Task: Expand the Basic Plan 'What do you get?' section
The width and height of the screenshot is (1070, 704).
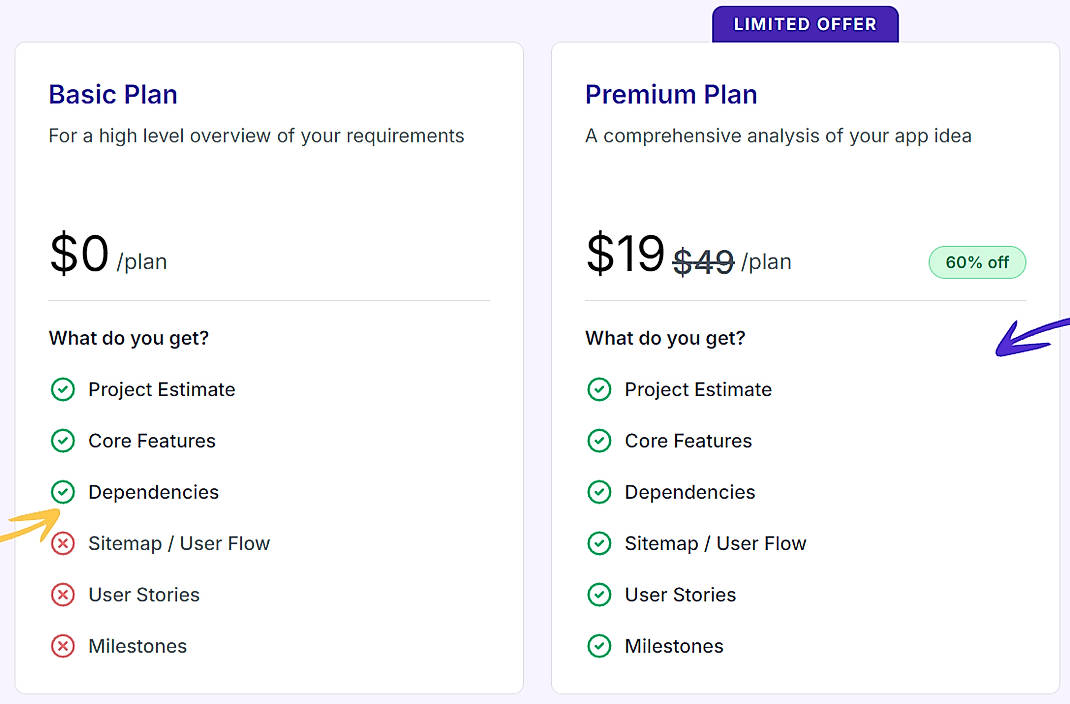Action: click(x=128, y=338)
